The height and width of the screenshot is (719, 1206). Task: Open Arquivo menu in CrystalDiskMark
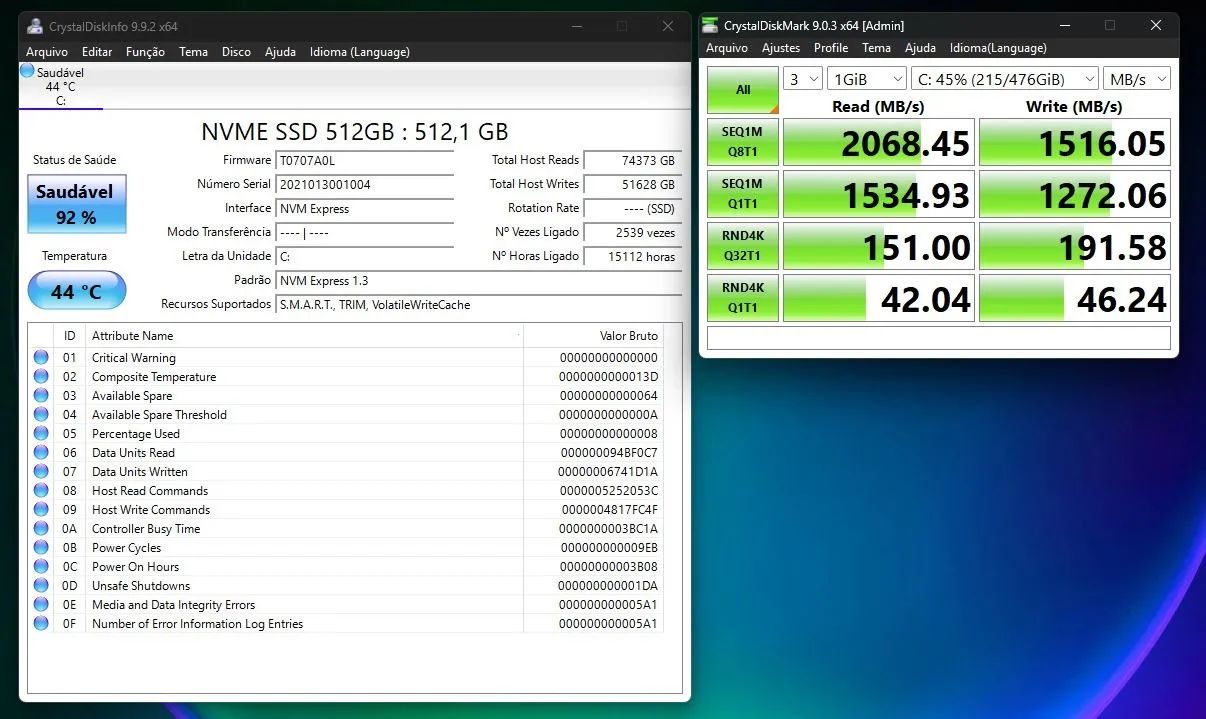pos(727,48)
